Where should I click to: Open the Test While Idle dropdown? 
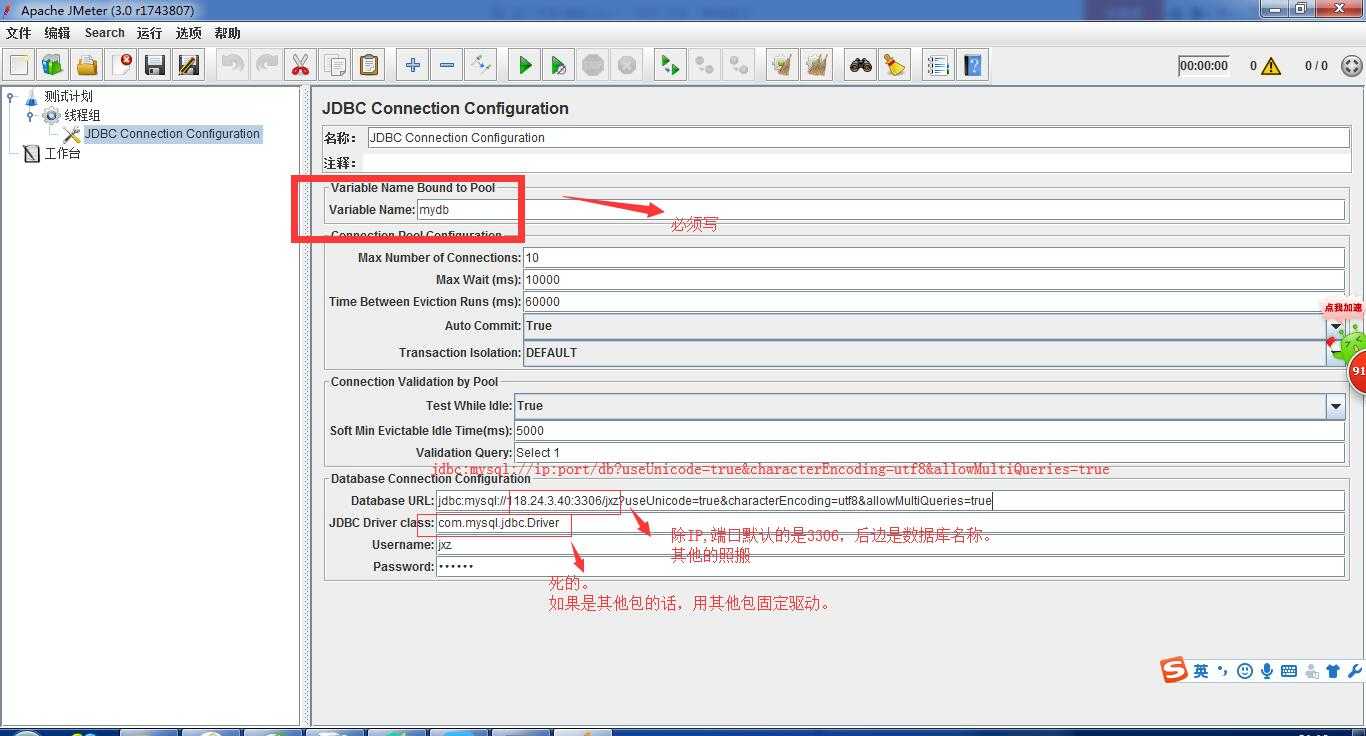(x=1335, y=406)
